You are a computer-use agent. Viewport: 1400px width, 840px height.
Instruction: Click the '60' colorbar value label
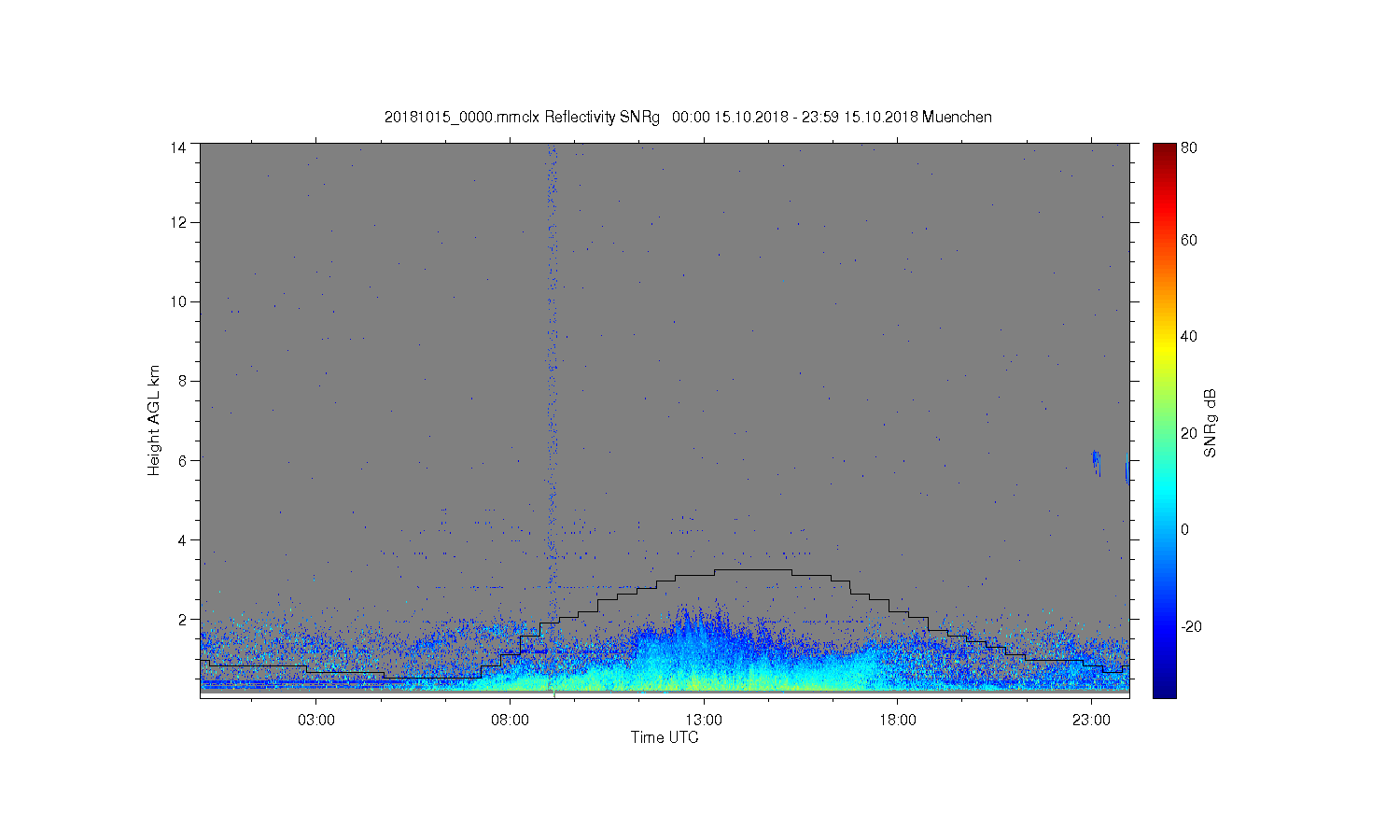pyautogui.click(x=1189, y=241)
